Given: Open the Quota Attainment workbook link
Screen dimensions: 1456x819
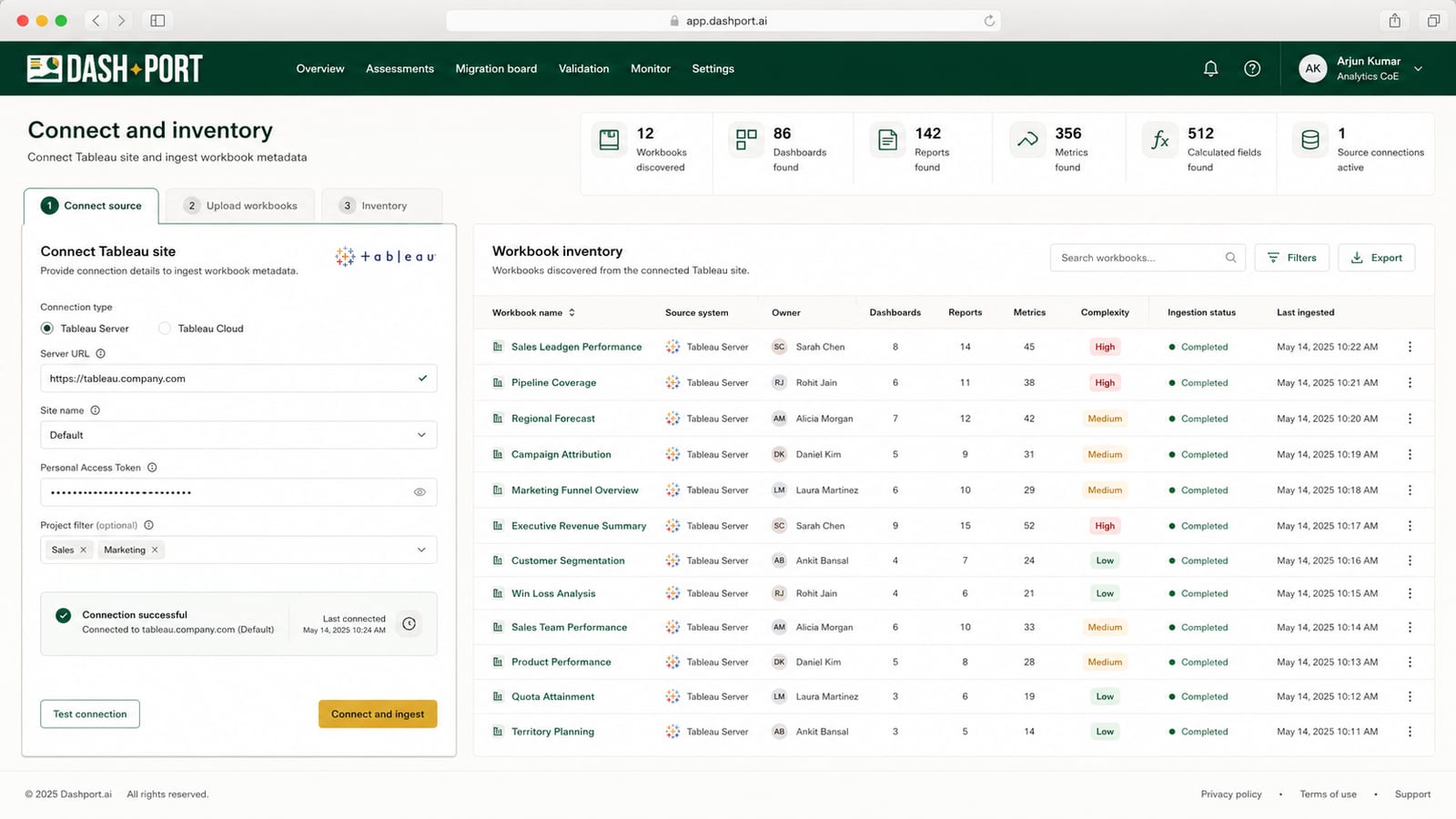Looking at the screenshot, I should click(552, 697).
